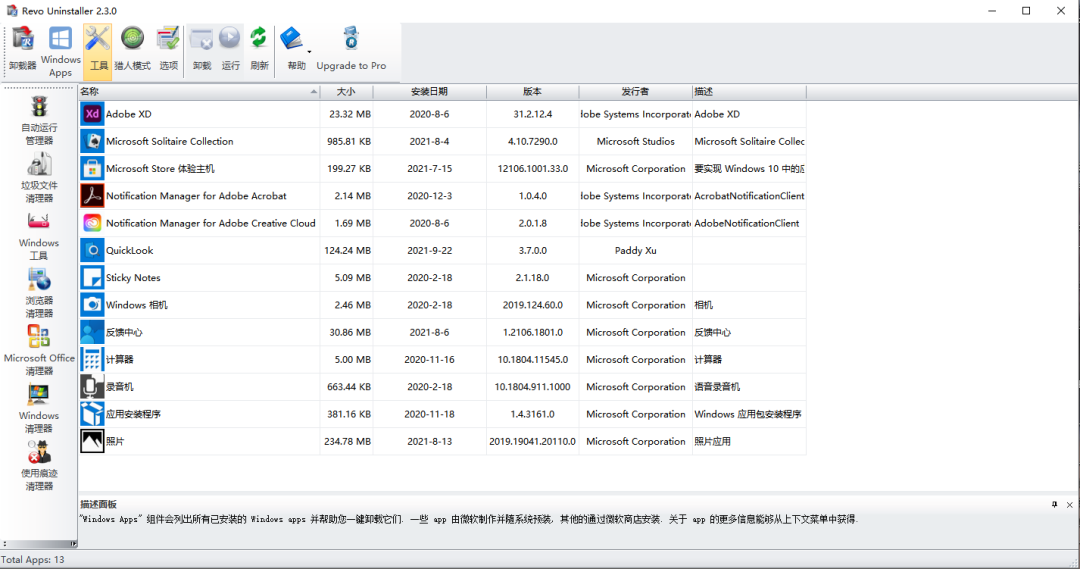This screenshot has height=569, width=1080.
Task: Open the 帮助 help book icon
Action: point(293,40)
